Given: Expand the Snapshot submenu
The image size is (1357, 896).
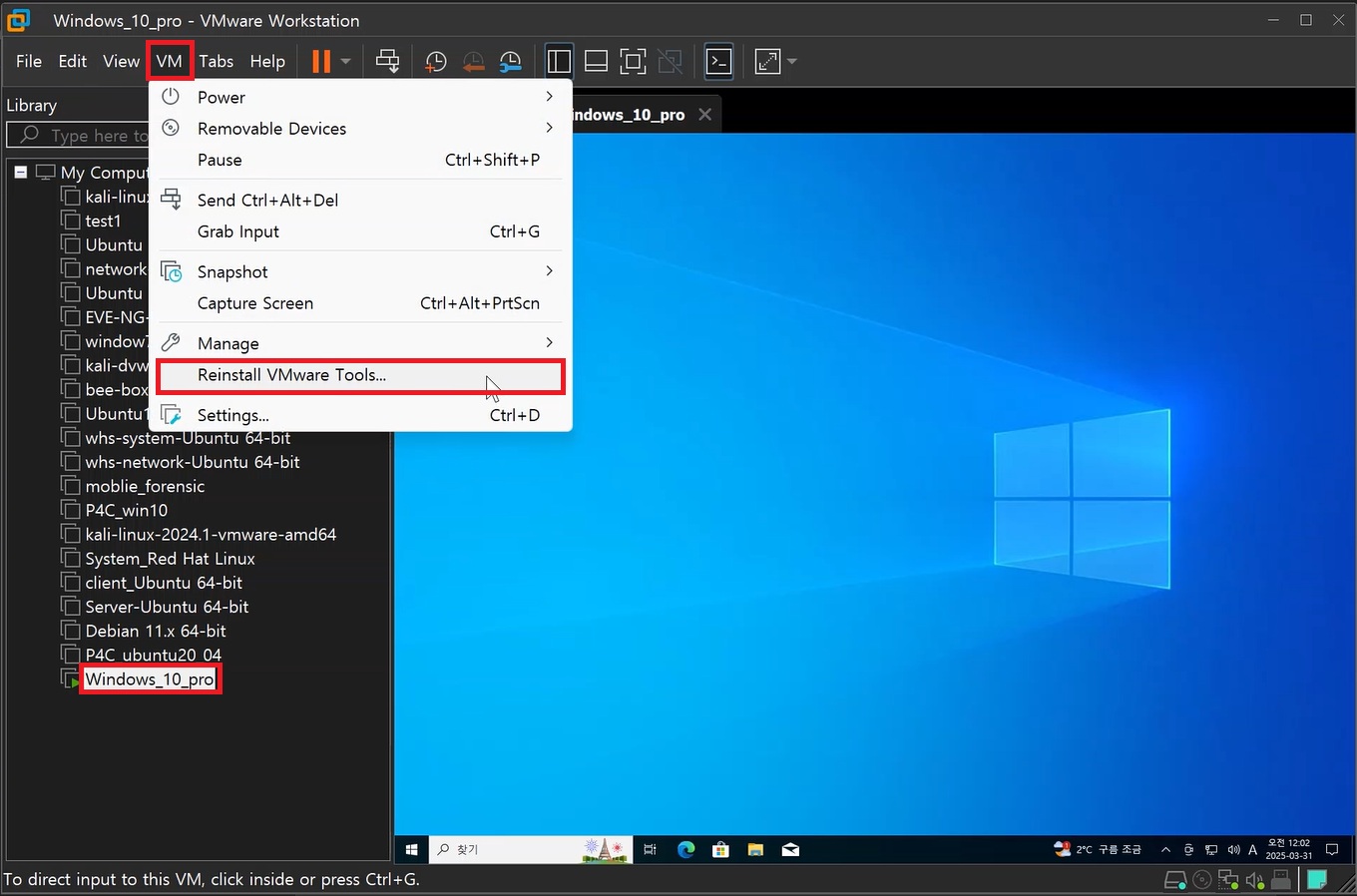Looking at the screenshot, I should [x=359, y=271].
